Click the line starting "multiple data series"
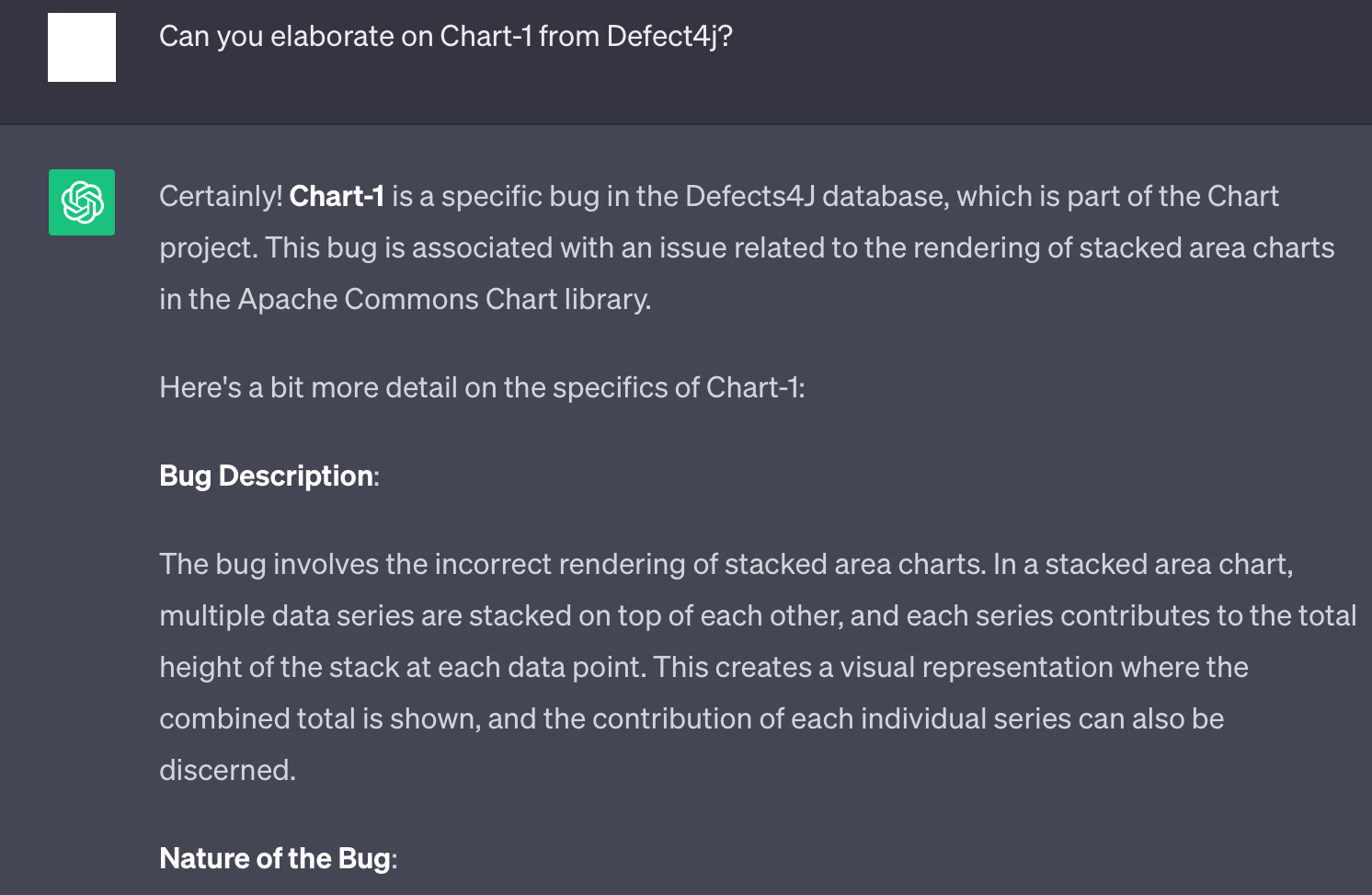The width and height of the screenshot is (1372, 895). [758, 615]
